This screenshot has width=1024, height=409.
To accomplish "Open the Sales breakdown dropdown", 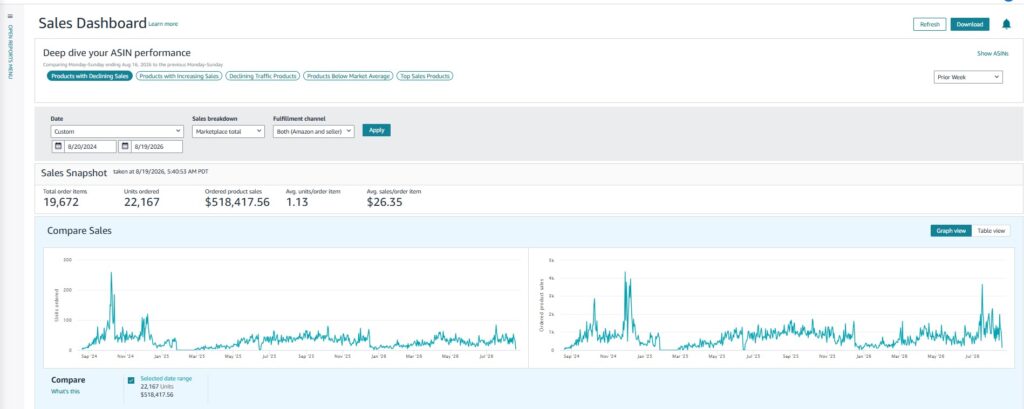I will point(228,131).
